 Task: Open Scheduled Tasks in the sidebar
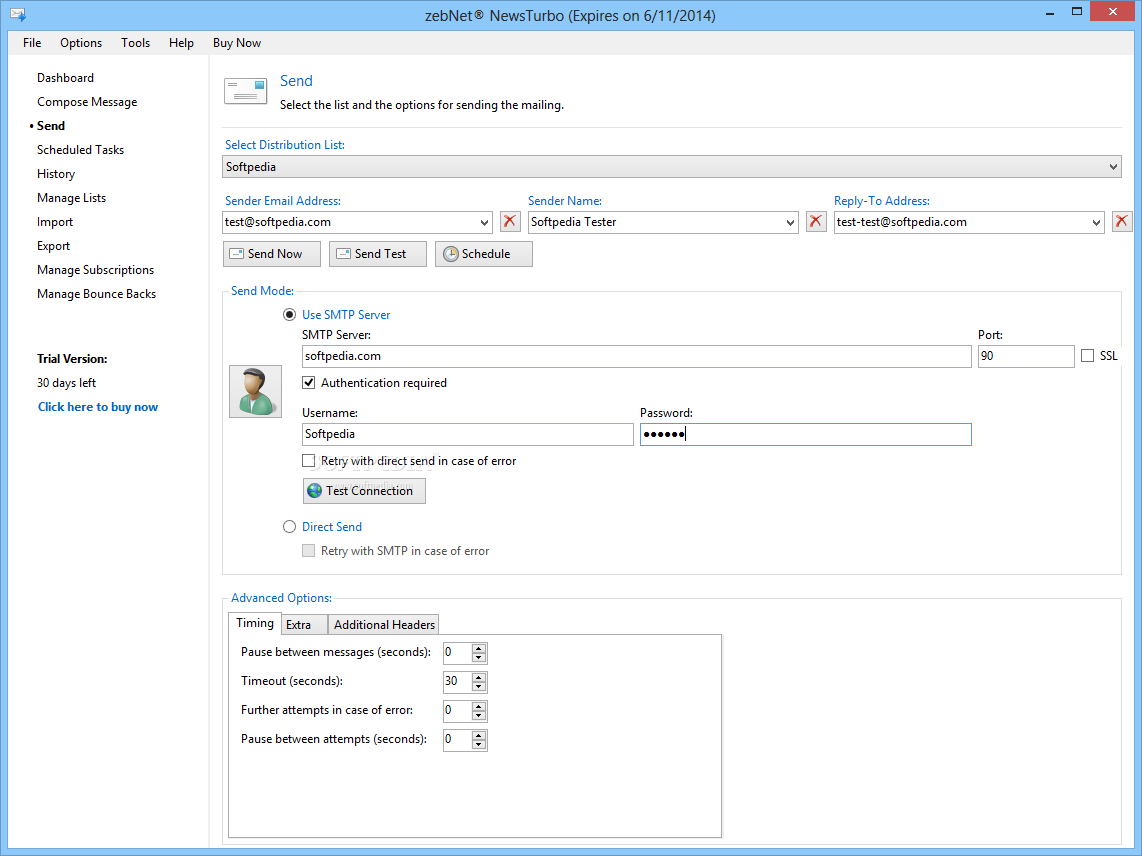(81, 150)
